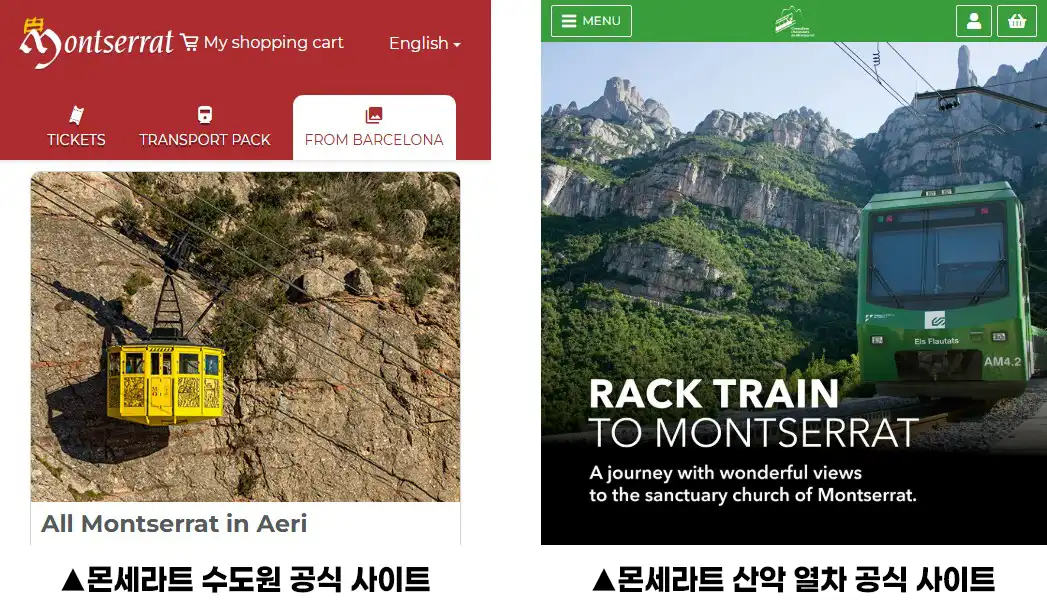This screenshot has height=616, width=1047.
Task: Click the hamburger menu icon
Action: pos(569,21)
